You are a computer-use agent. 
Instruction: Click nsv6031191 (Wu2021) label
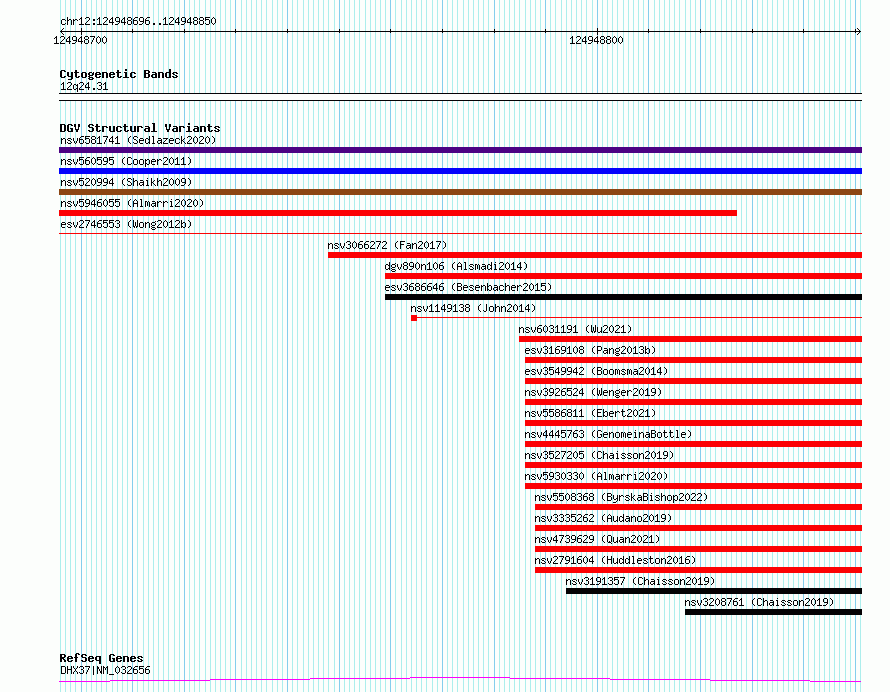(575, 329)
